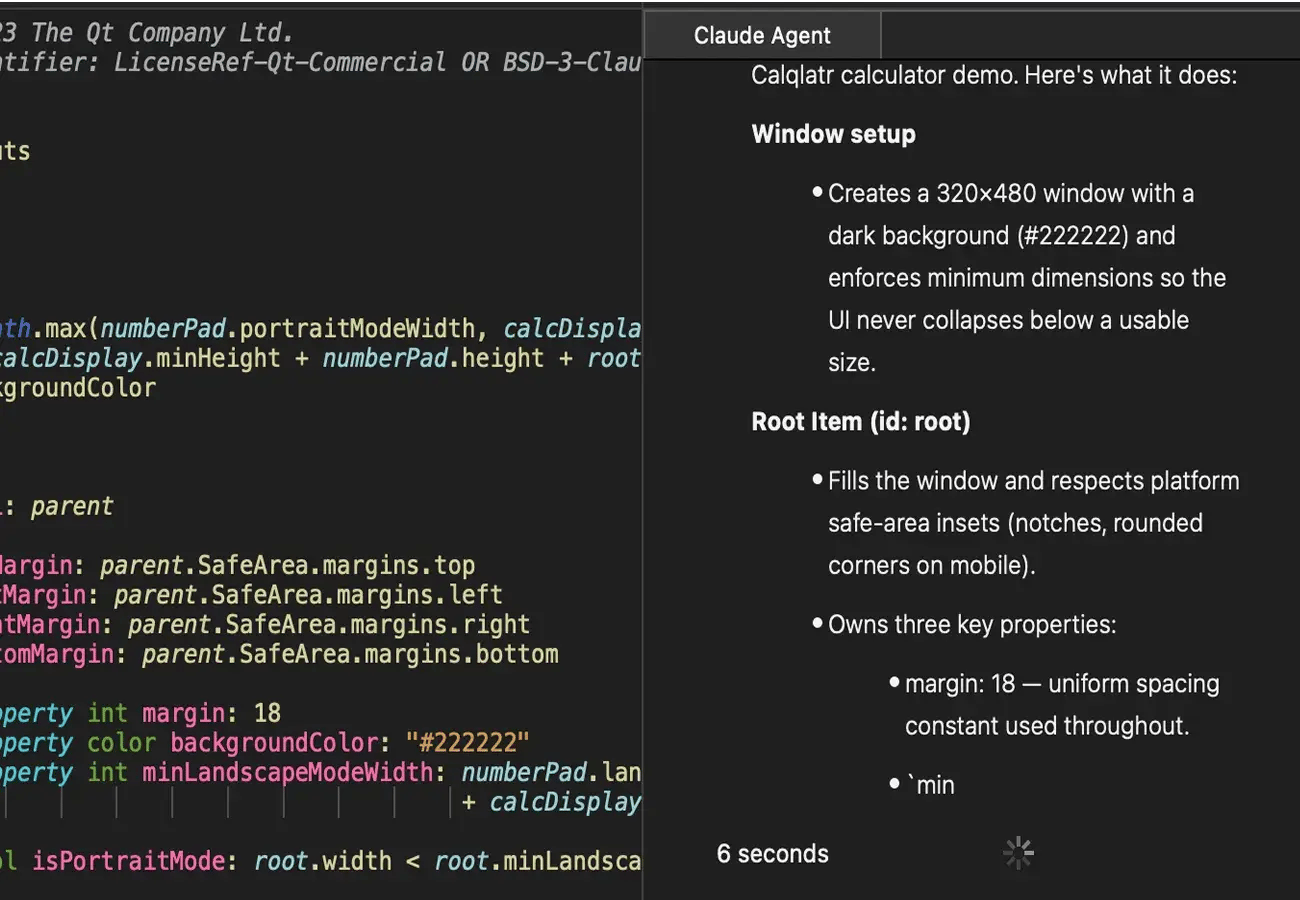Image resolution: width=1300 pixels, height=900 pixels.
Task: Click 'numberPad.portraitModeWidth' in code
Action: click(288, 329)
